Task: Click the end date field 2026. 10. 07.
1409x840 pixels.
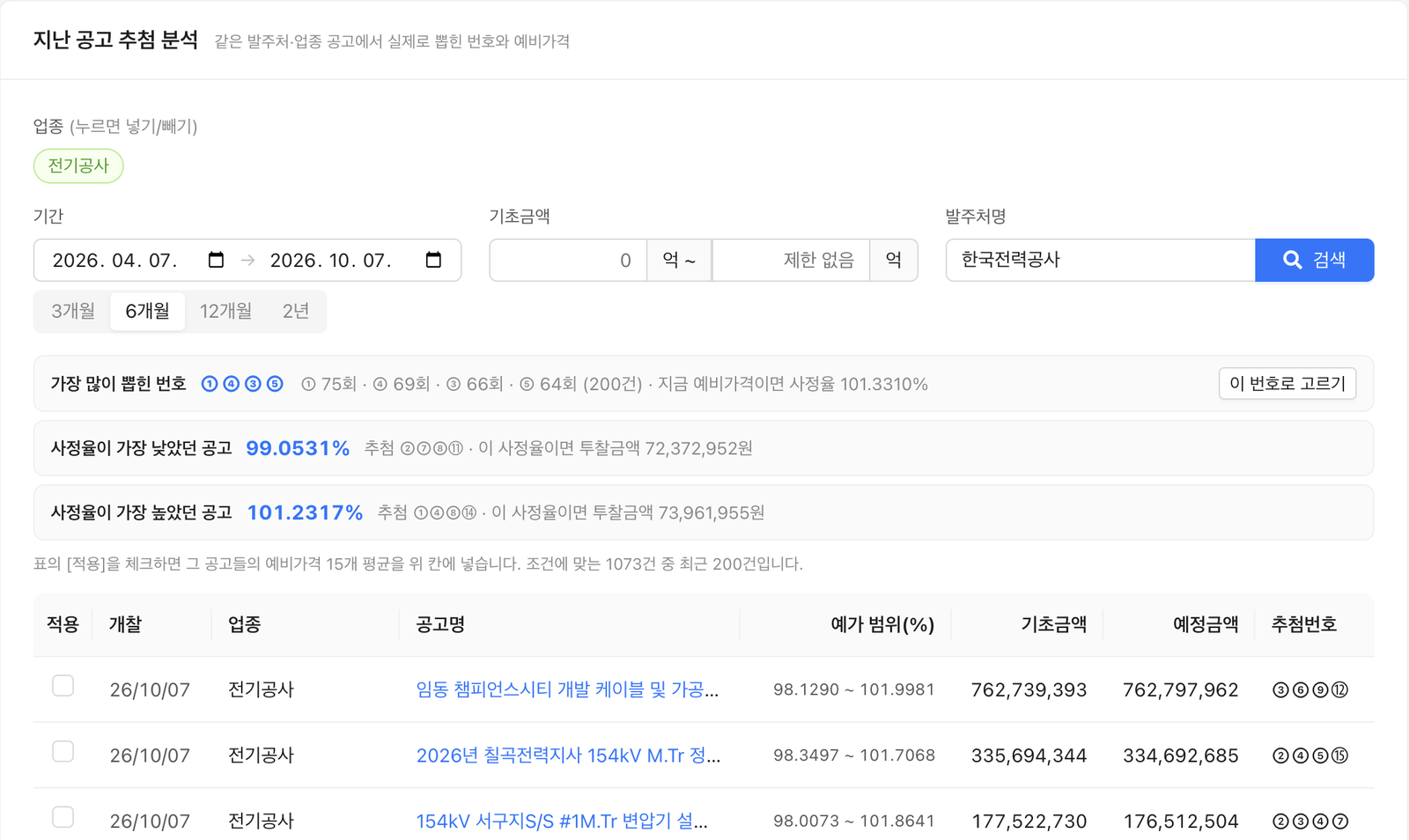Action: pos(331,261)
